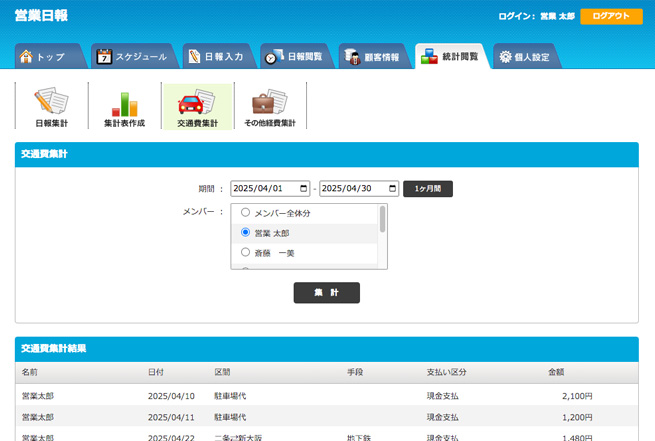Switch to the 個人設定 tab label
Image resolution: width=655 pixels, height=441 pixels.
pyautogui.click(x=532, y=57)
